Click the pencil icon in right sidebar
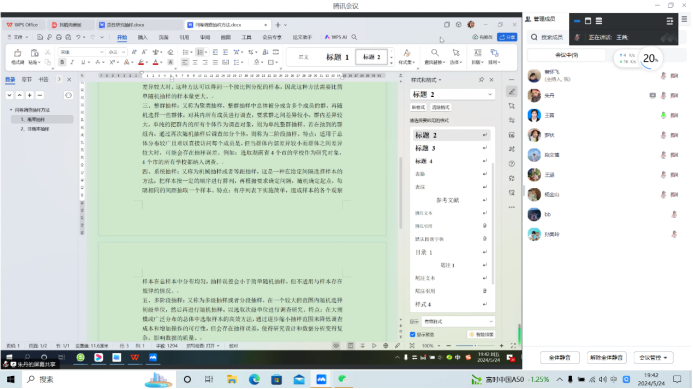Screen dimensions: 693x389 [x=512, y=92]
